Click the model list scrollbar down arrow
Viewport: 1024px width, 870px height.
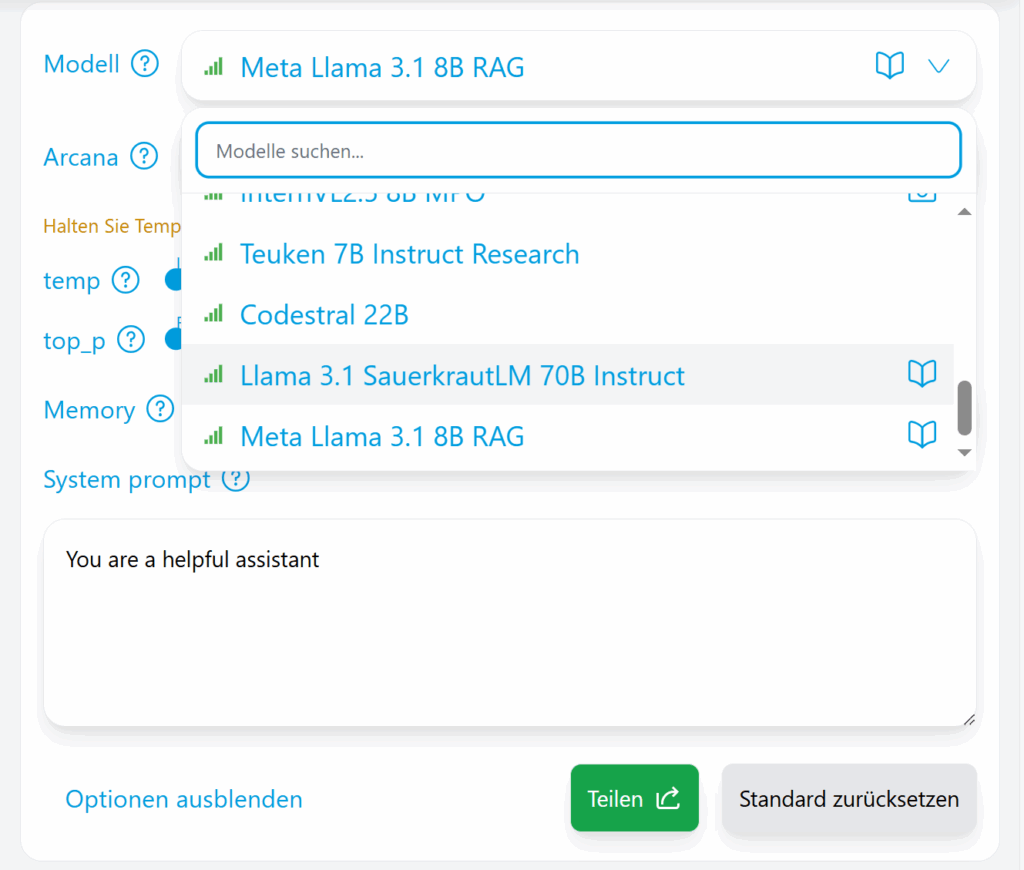coord(964,452)
